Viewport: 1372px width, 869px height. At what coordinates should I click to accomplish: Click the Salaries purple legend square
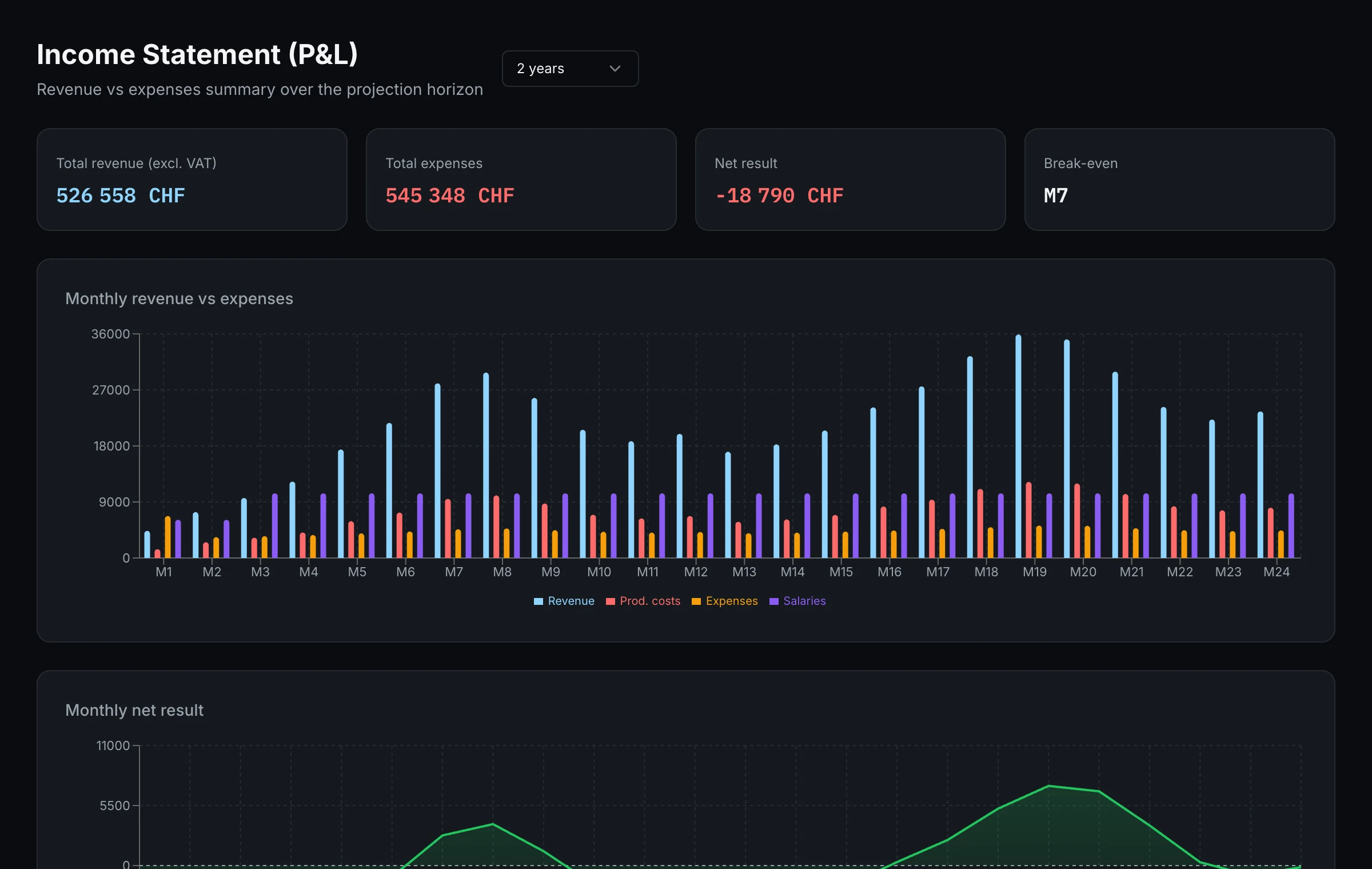(x=774, y=601)
